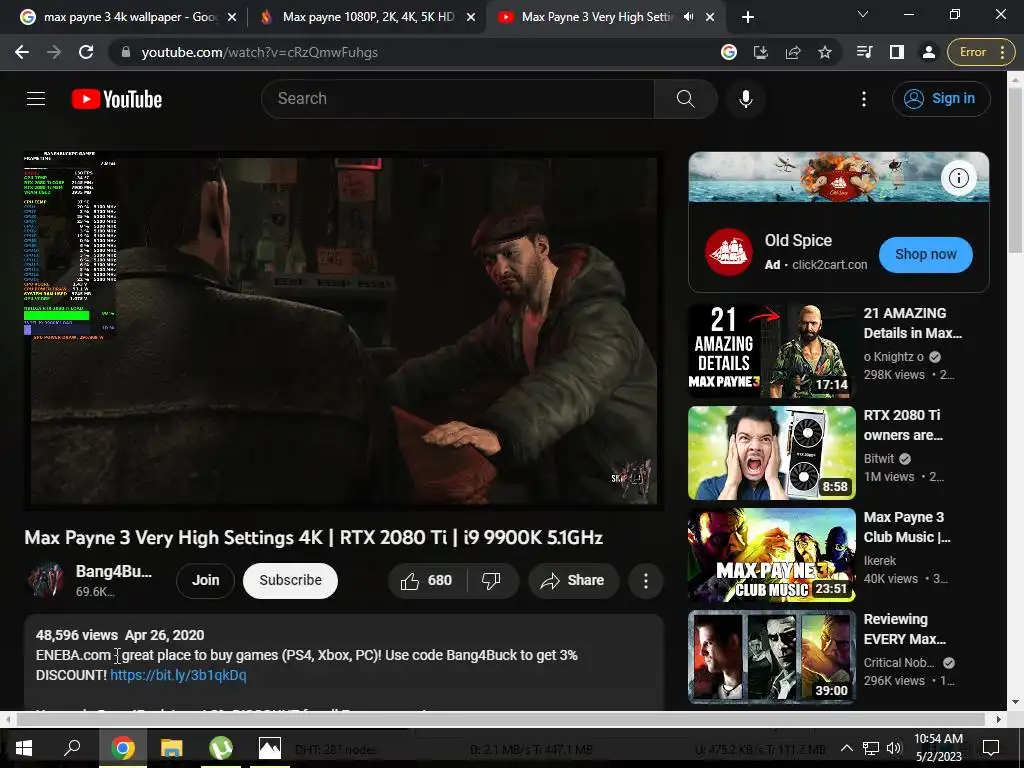Screen dimensions: 1024x768
Task: Open volume control in system tray
Action: point(894,748)
